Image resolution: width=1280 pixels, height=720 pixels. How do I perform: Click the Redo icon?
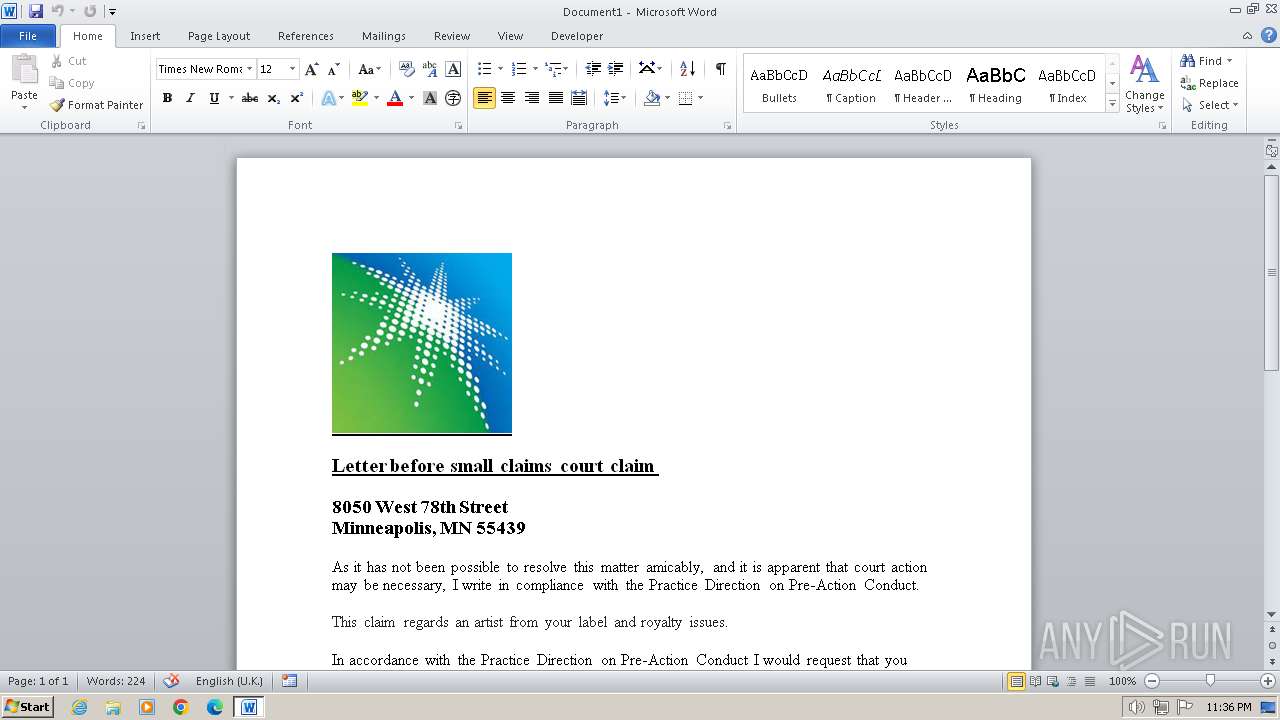tap(90, 11)
